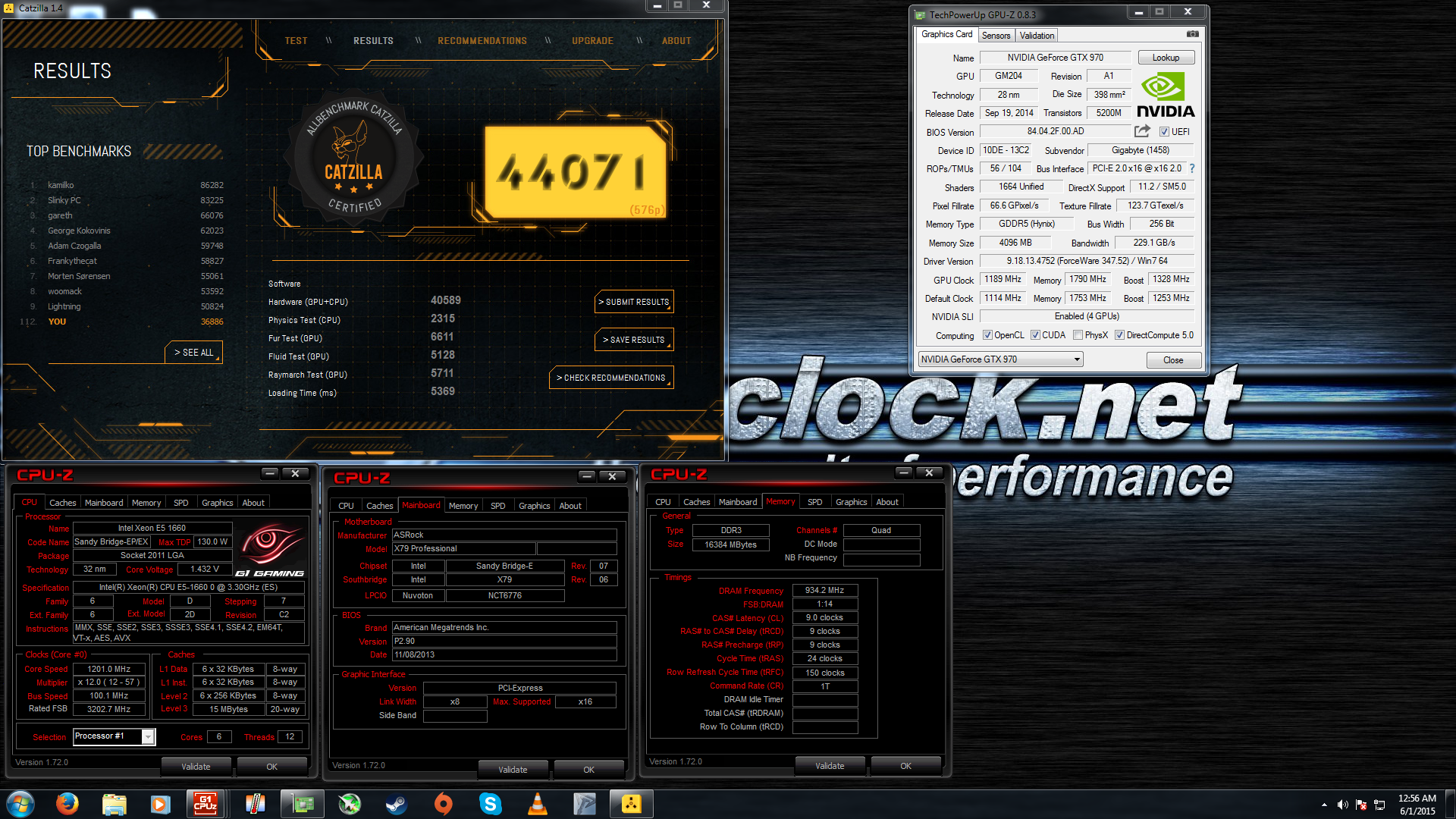Click the BIOS share/export arrow icon in GPU-Z

click(1142, 131)
